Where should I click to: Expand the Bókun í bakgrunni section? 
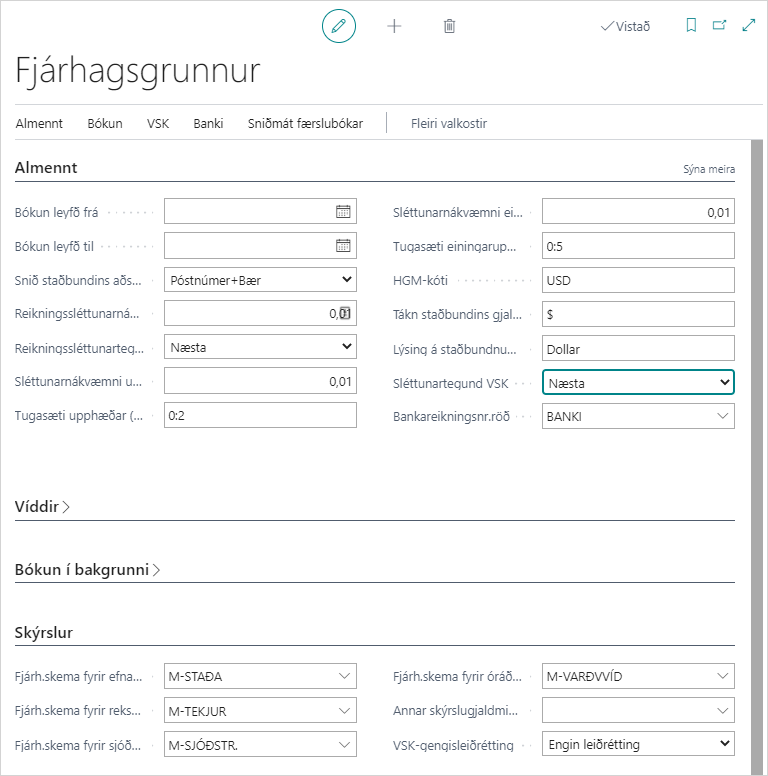pyautogui.click(x=88, y=570)
